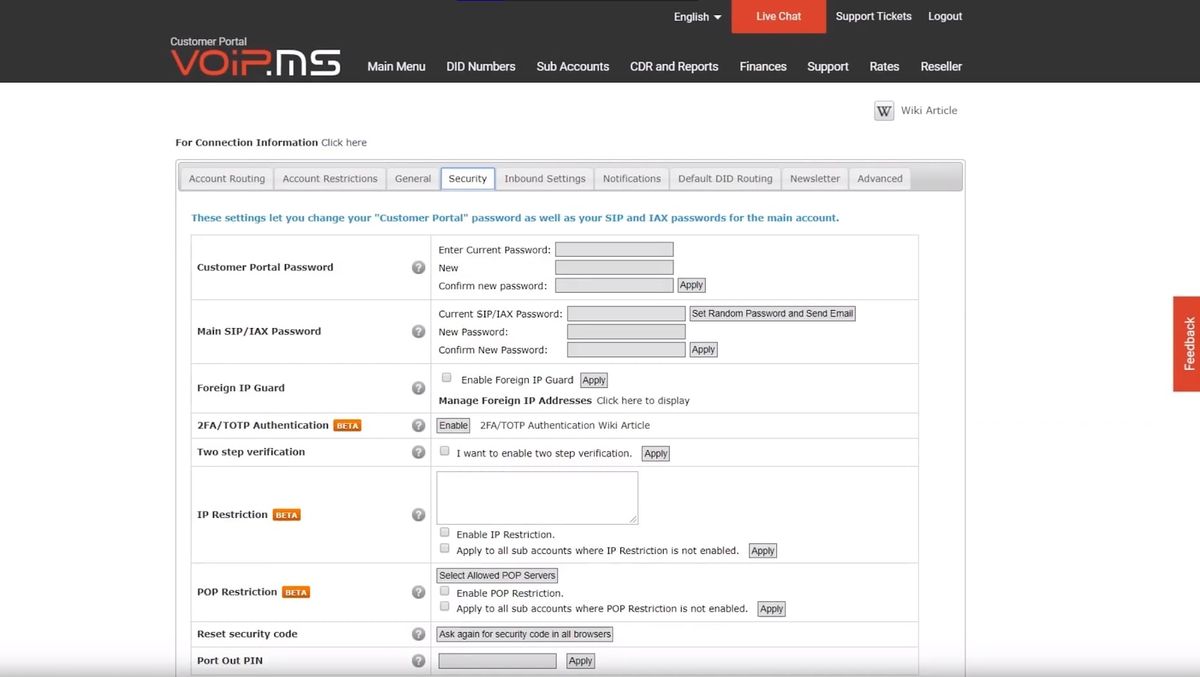Screen dimensions: 1200x677
Task: Click the Wiki Article W icon
Action: (x=883, y=110)
